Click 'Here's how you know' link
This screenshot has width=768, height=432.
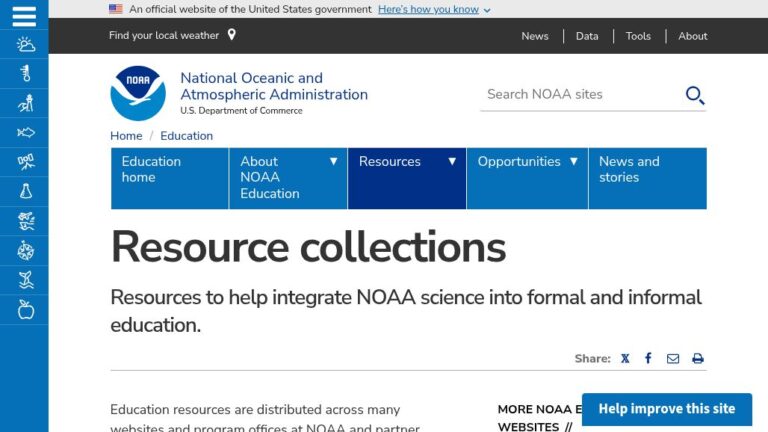pyautogui.click(x=429, y=9)
